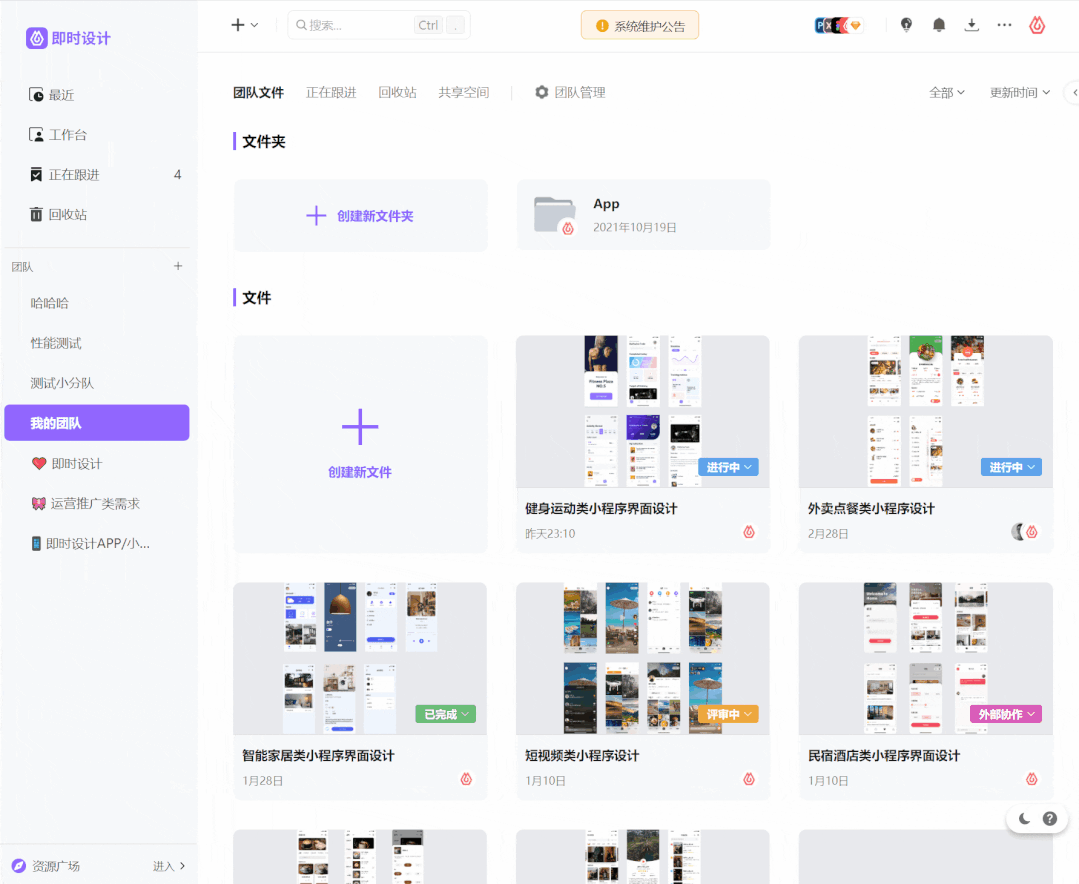Change 已完成 status on 智能家居类 file

tap(446, 714)
